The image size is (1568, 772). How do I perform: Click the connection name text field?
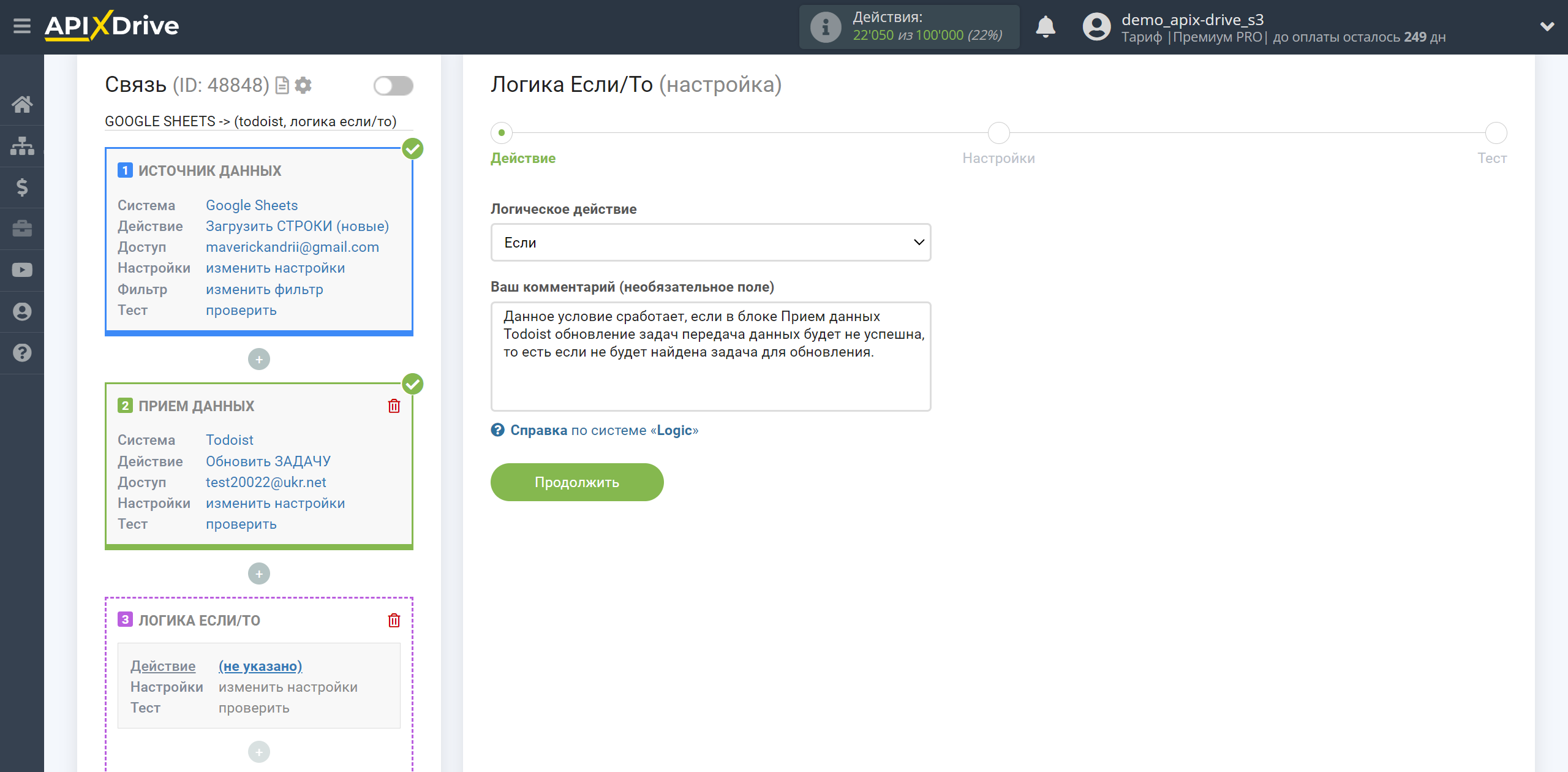tap(259, 121)
